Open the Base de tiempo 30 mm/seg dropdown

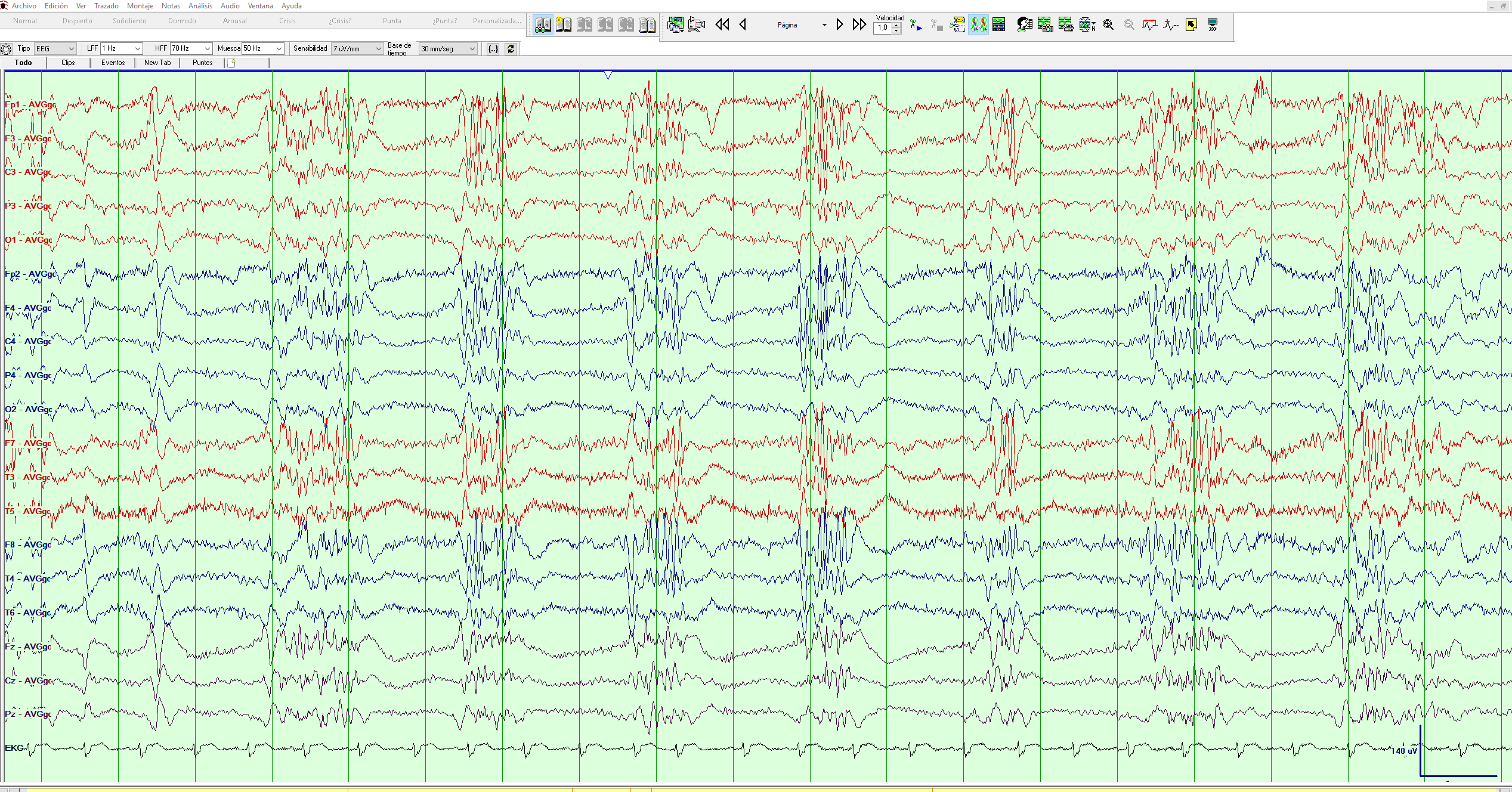448,49
